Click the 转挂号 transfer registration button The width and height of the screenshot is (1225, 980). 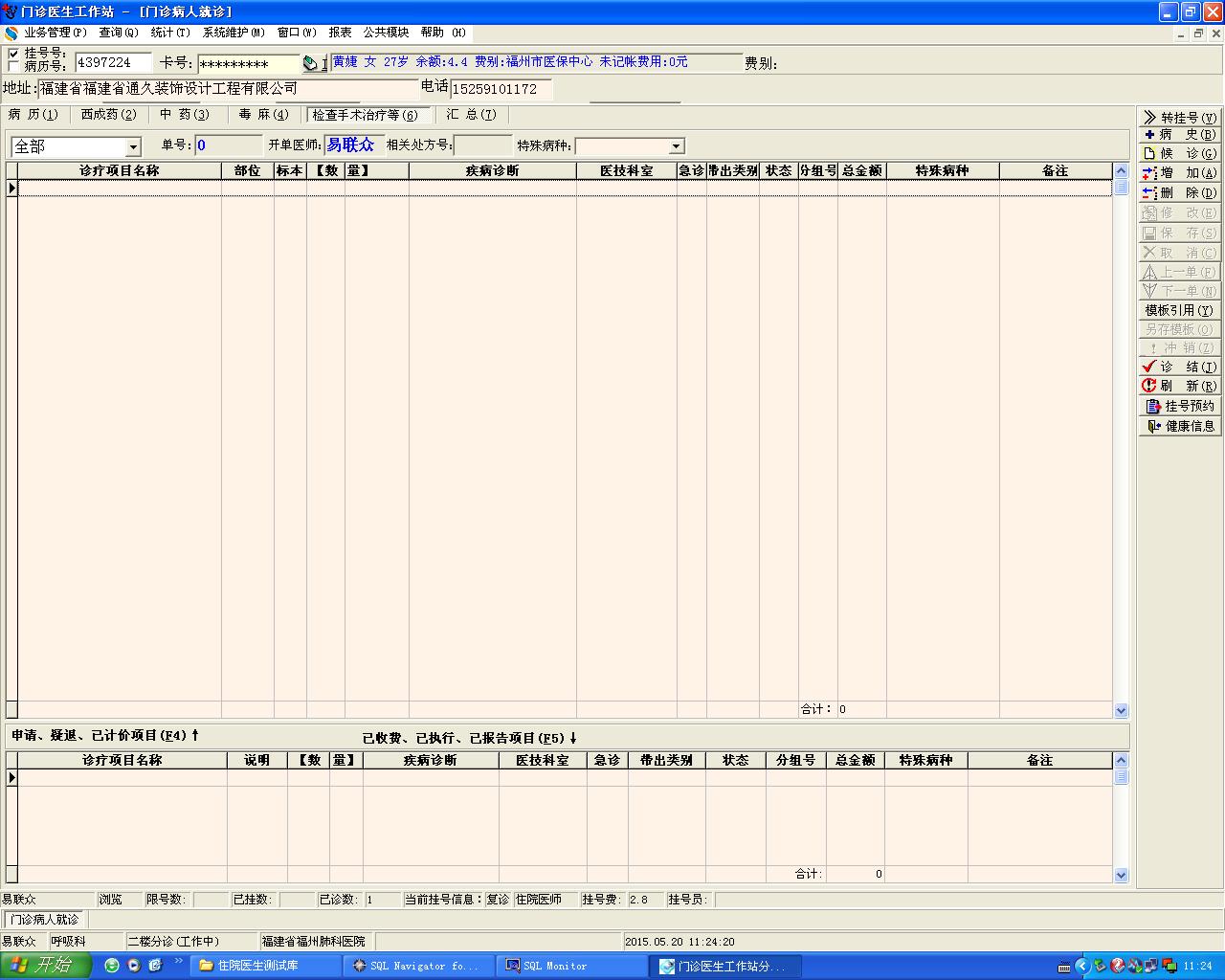pyautogui.click(x=1179, y=117)
